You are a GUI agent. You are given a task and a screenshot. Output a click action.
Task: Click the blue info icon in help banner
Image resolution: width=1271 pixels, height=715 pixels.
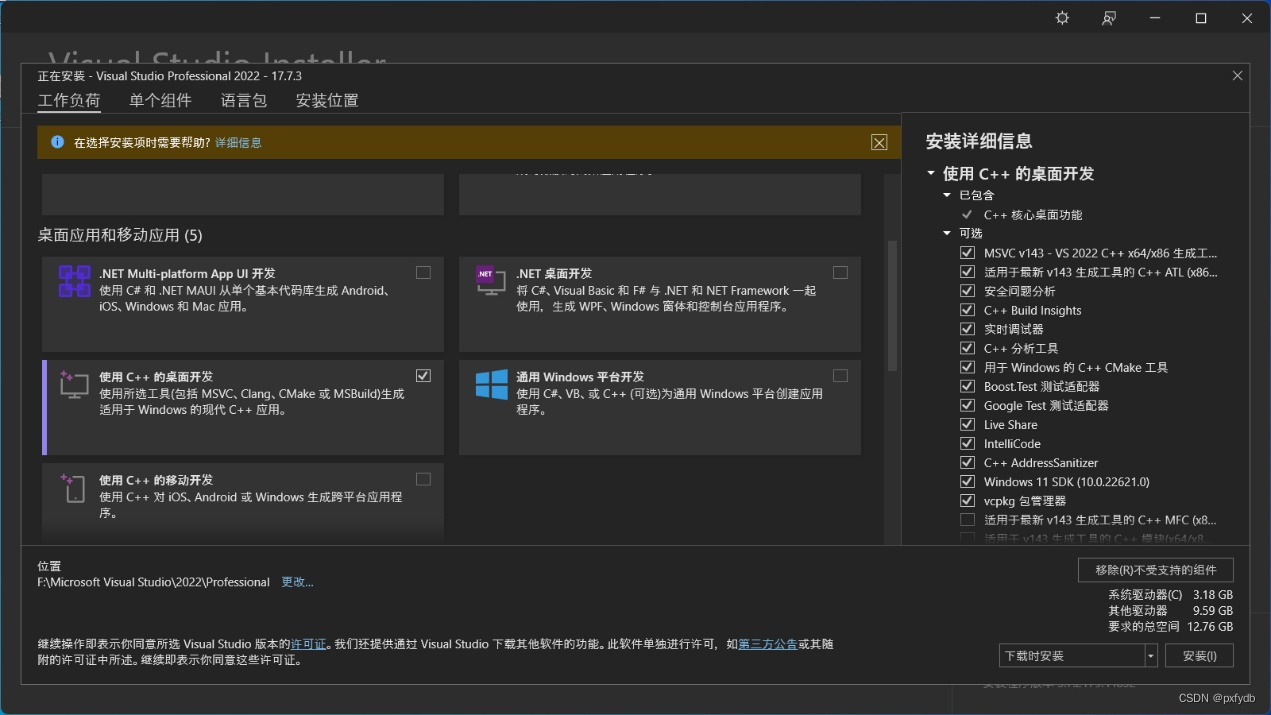[x=57, y=142]
